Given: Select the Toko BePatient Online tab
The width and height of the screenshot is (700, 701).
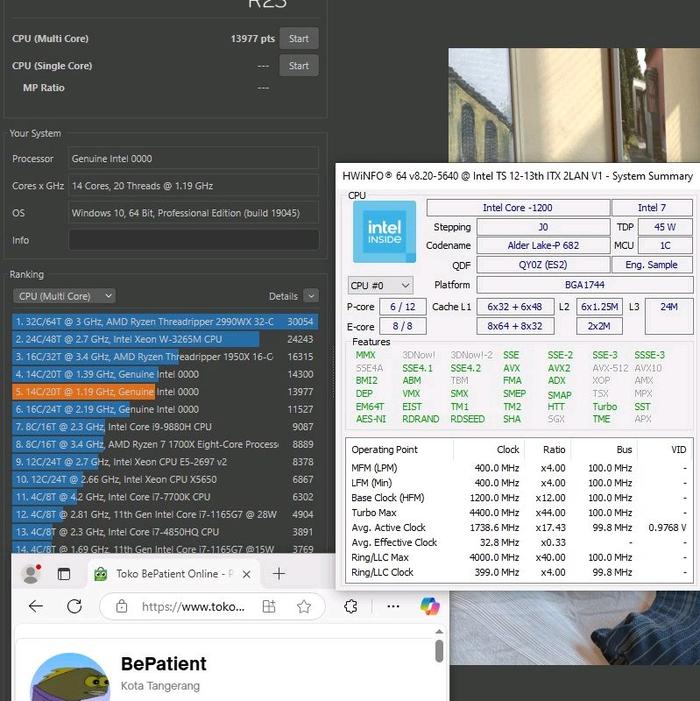Looking at the screenshot, I should point(170,574).
